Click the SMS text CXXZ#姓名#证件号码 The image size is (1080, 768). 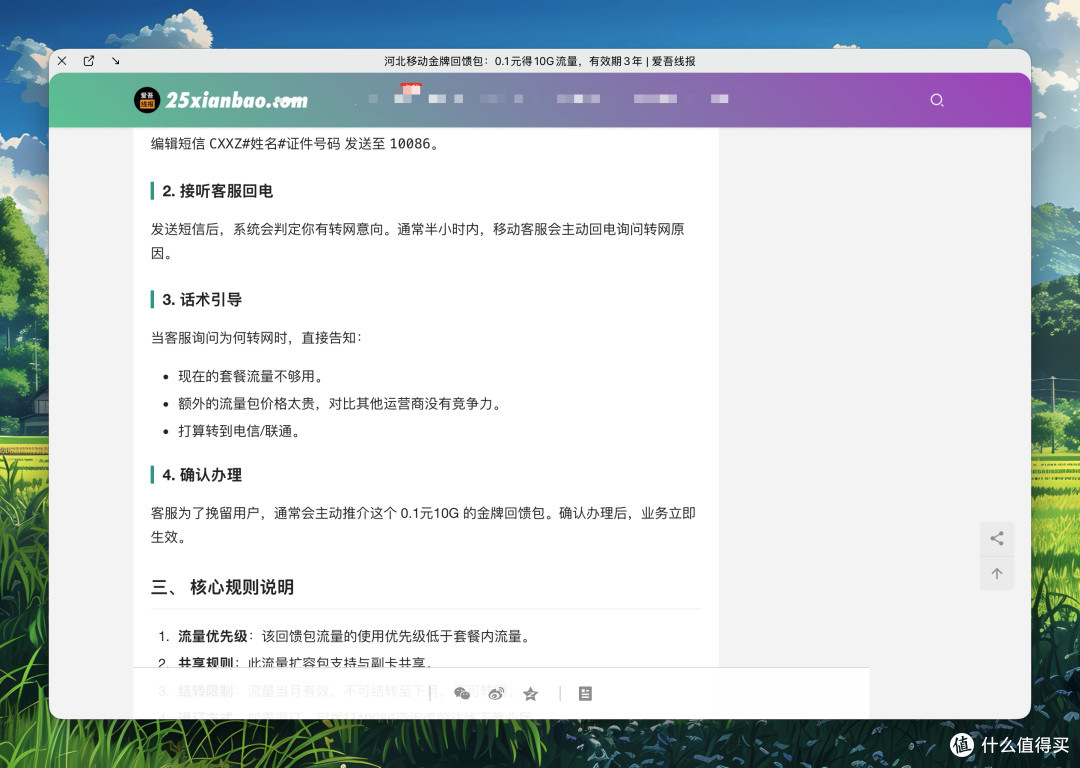point(275,144)
